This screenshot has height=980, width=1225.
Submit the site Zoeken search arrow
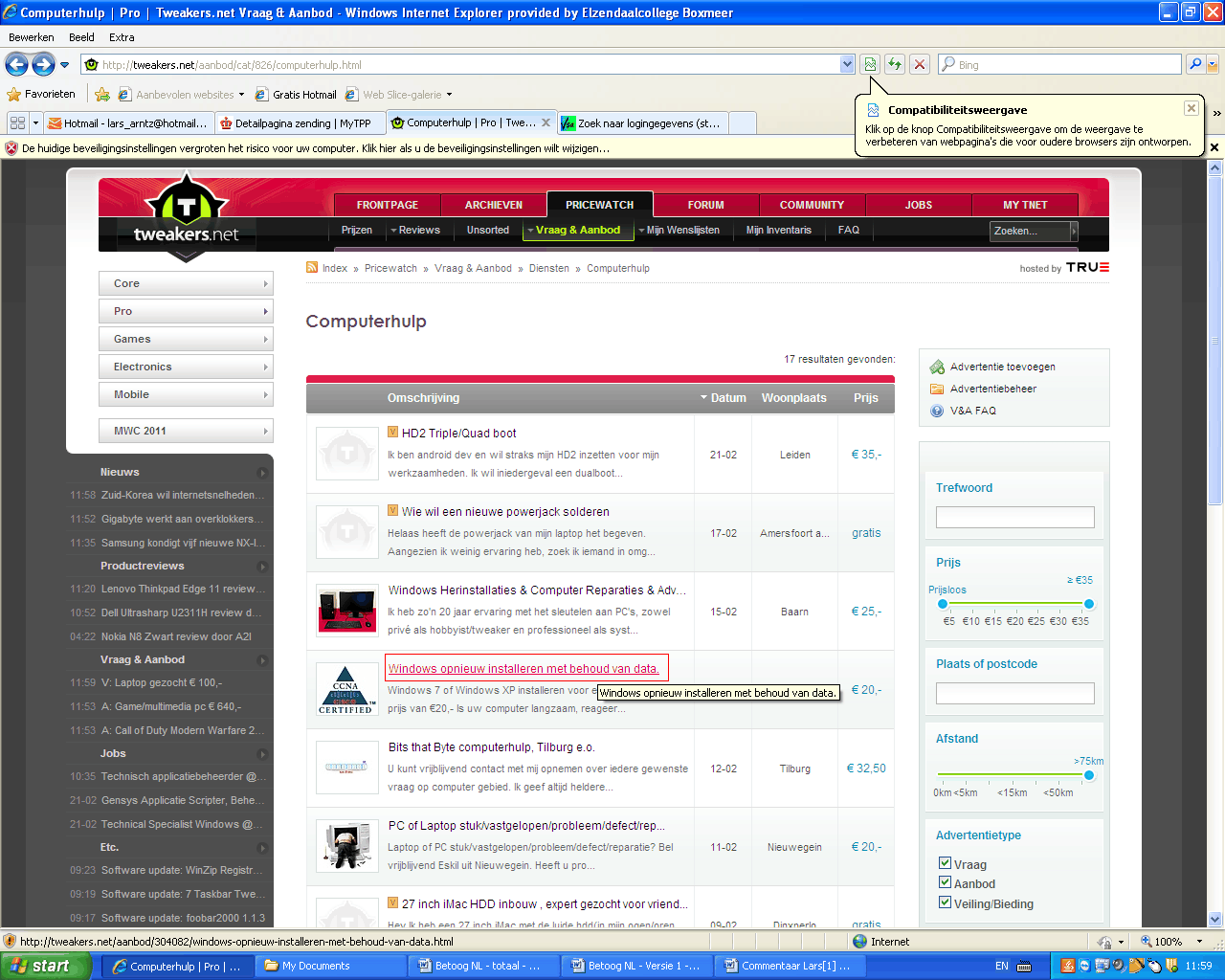(x=1074, y=231)
